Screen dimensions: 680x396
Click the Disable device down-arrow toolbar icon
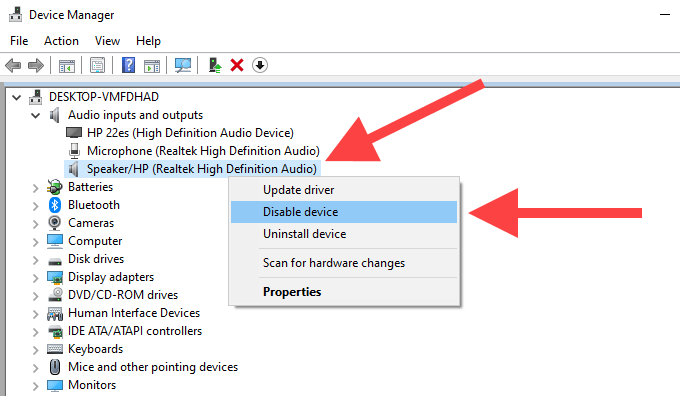[x=260, y=65]
